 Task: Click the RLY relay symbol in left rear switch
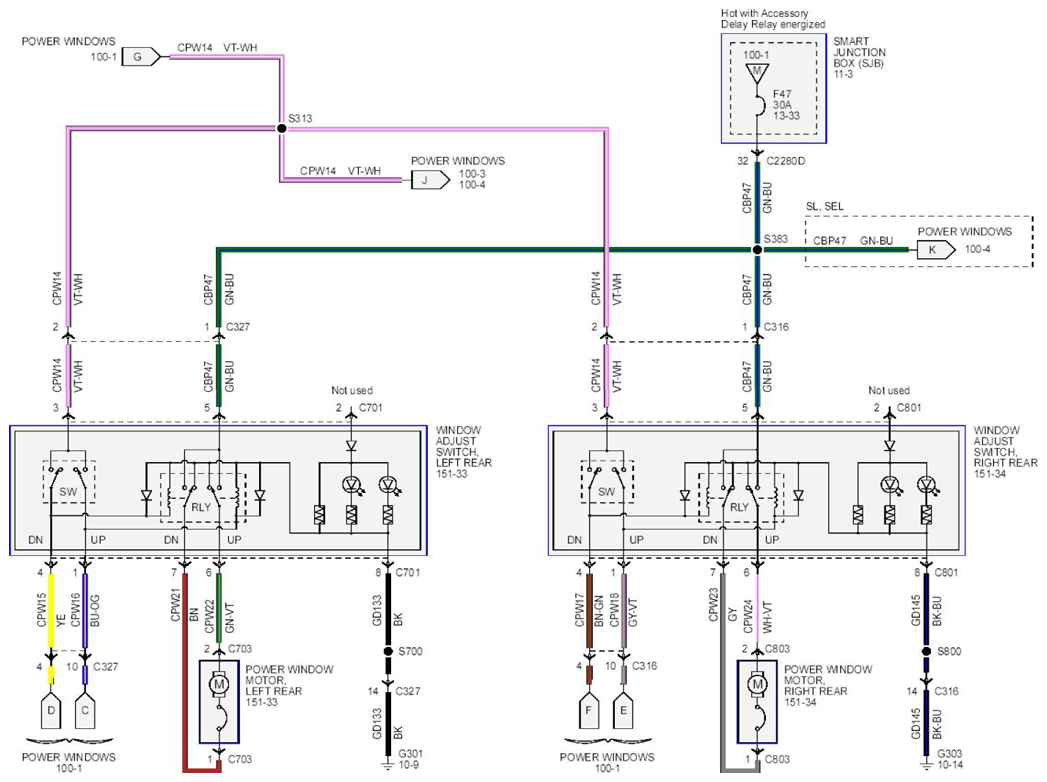tap(202, 498)
